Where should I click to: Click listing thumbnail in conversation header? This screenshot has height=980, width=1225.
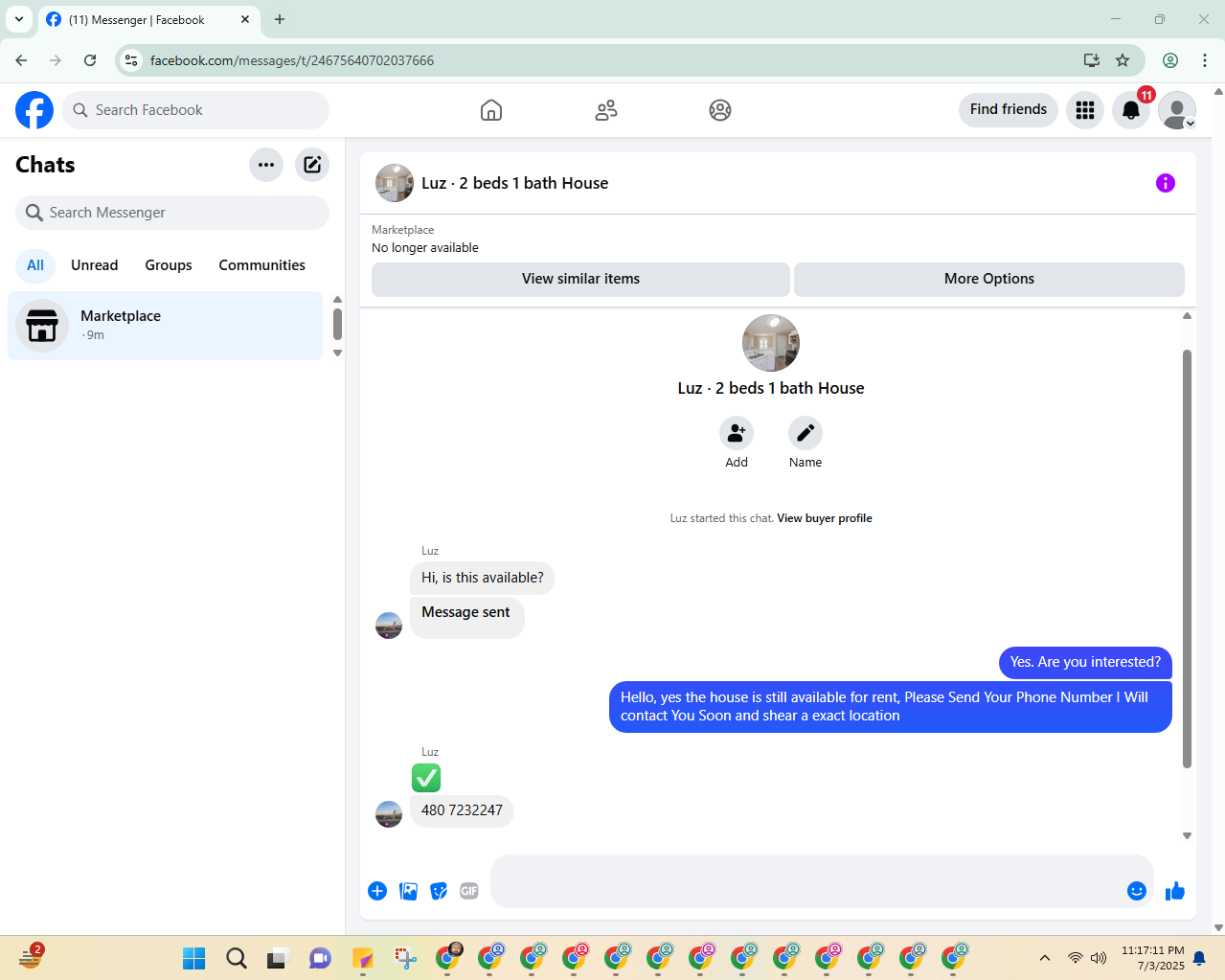tap(395, 183)
